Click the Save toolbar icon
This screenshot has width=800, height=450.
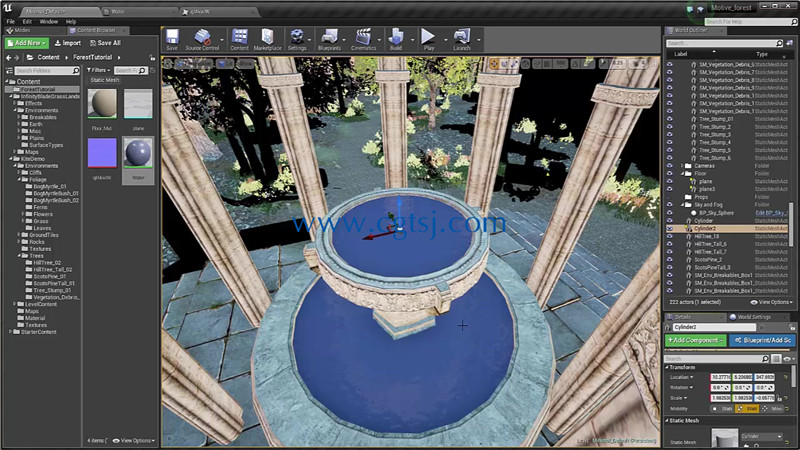[172, 39]
